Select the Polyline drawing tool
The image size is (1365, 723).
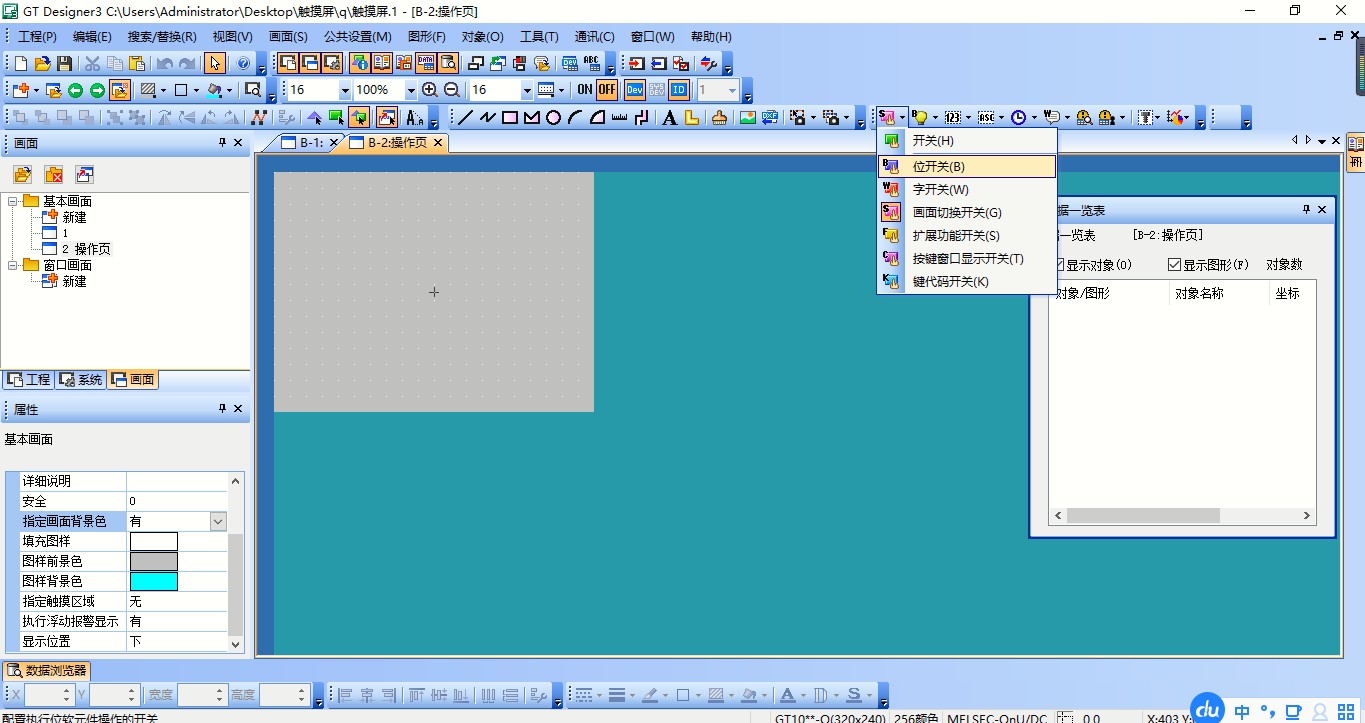487,117
